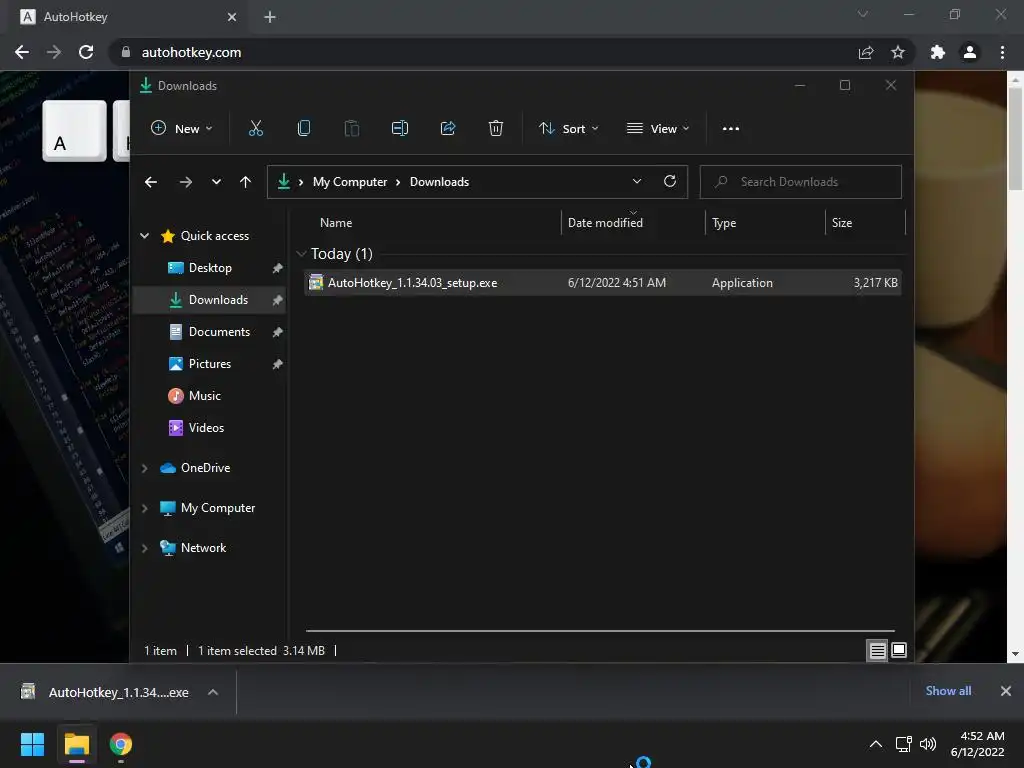Image resolution: width=1024 pixels, height=768 pixels.
Task: Sort by Date modified column header
Action: (x=632, y=223)
